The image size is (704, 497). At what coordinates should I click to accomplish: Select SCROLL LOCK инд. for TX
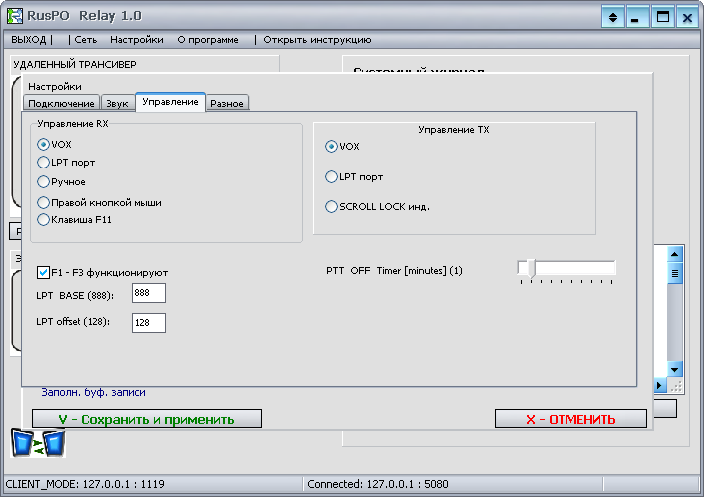point(332,206)
